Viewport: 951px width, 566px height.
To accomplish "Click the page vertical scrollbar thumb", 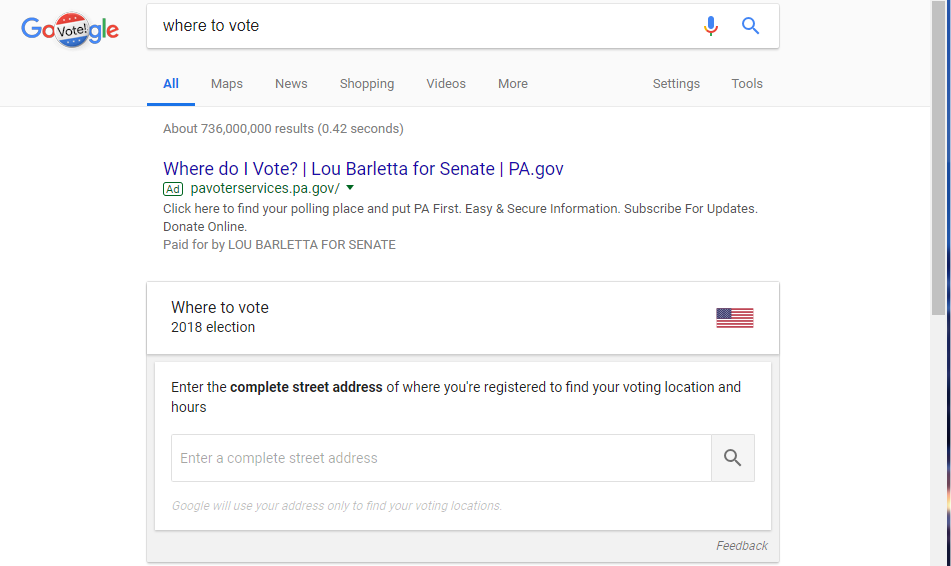I will [938, 158].
